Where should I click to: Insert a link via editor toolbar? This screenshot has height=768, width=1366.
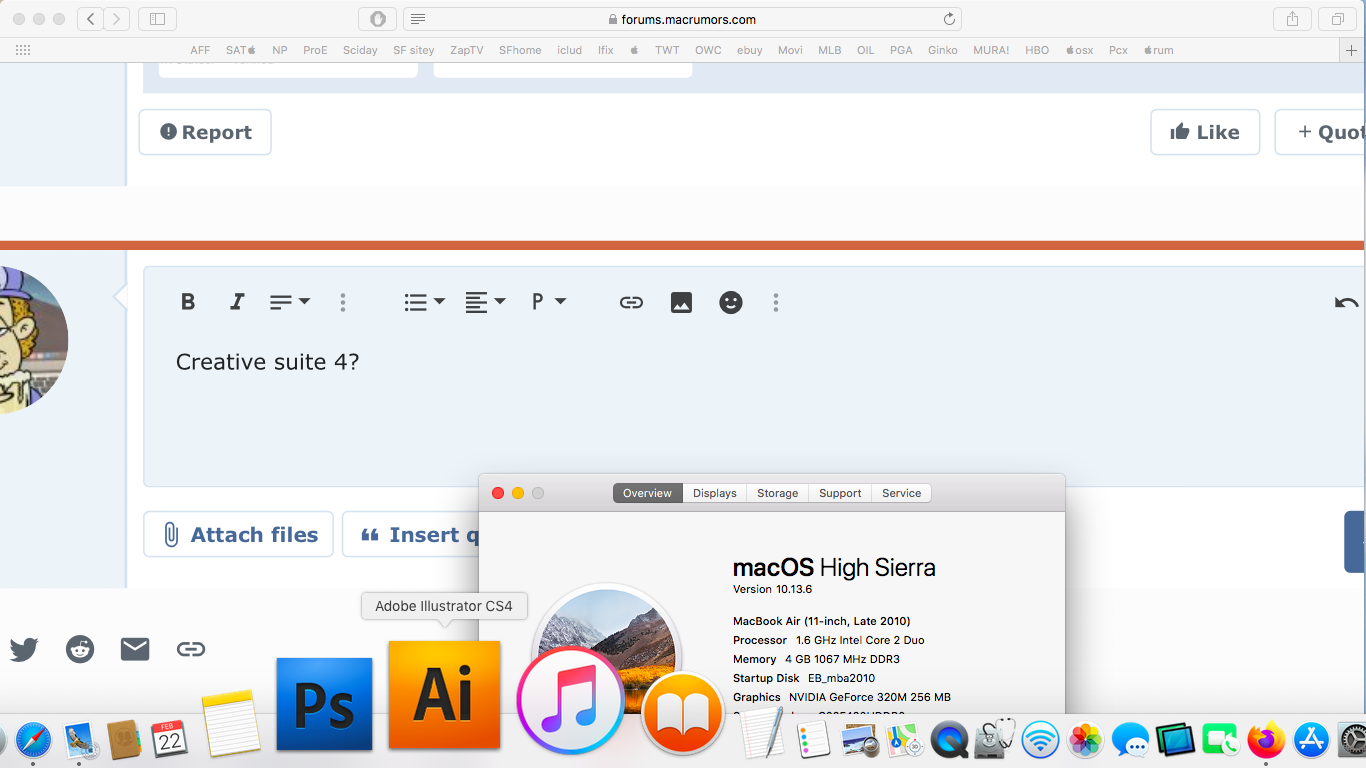pos(631,302)
